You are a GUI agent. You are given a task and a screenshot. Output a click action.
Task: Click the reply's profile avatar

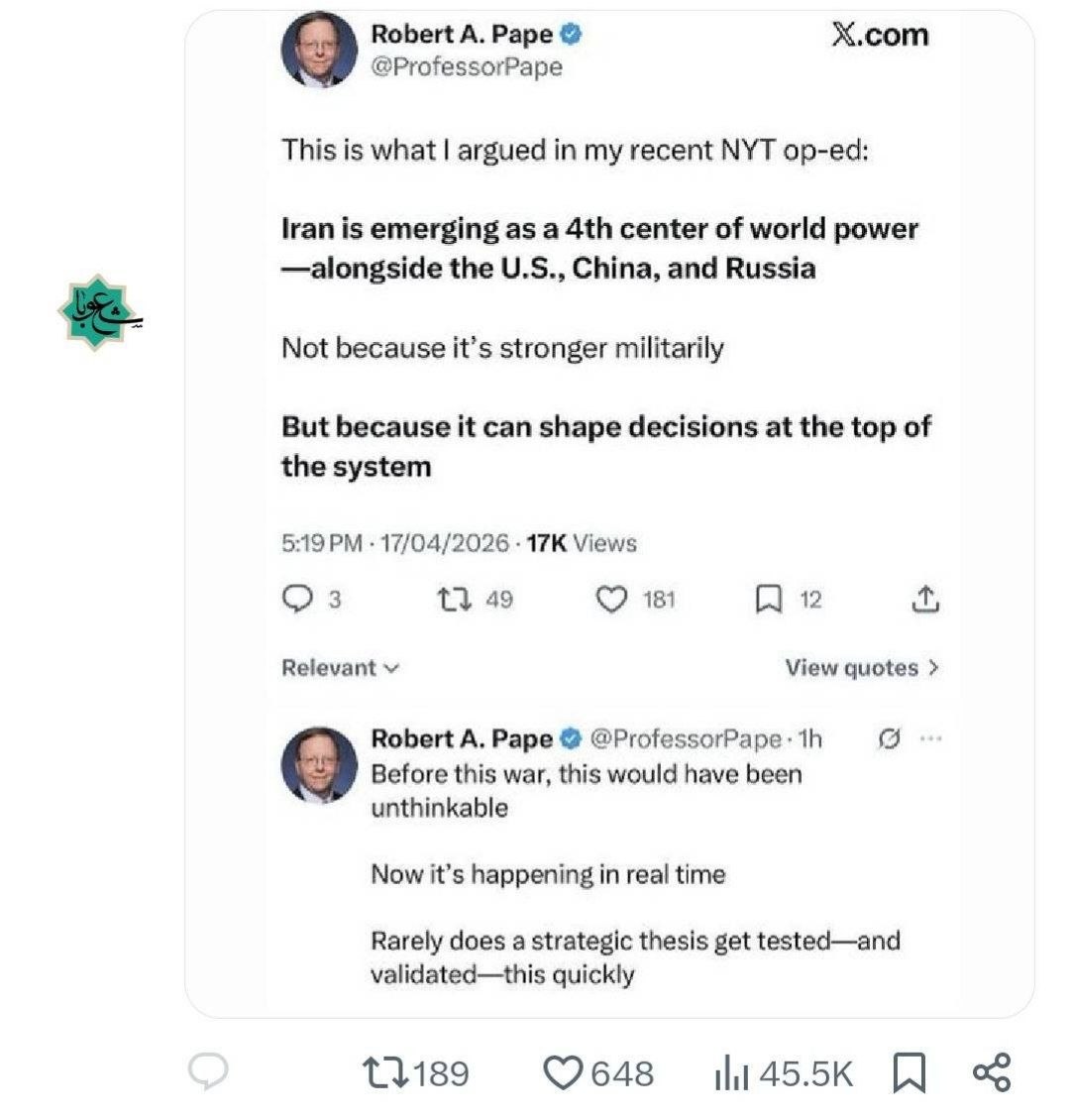click(319, 764)
